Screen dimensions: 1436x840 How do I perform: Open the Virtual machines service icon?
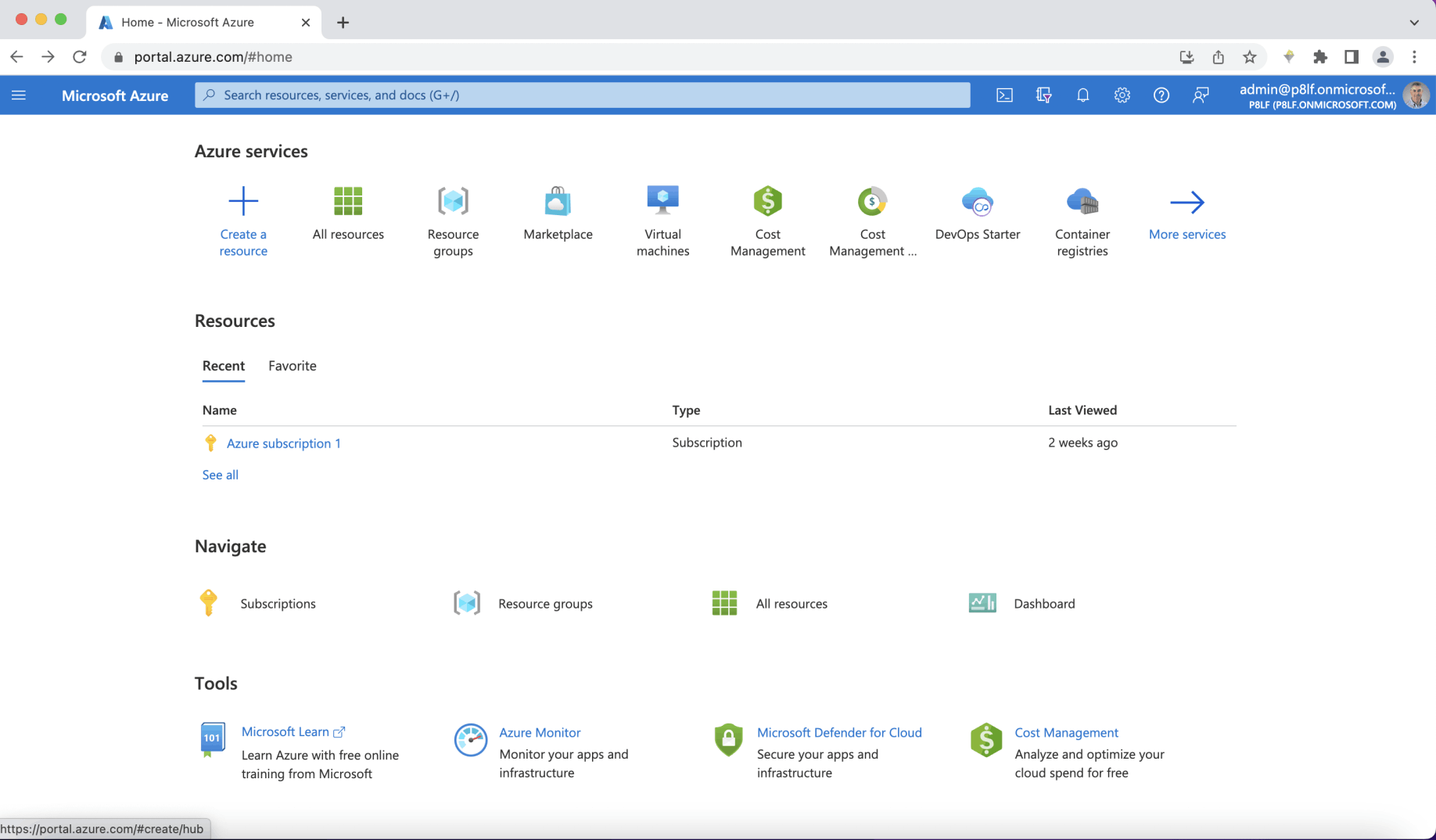pos(662,202)
